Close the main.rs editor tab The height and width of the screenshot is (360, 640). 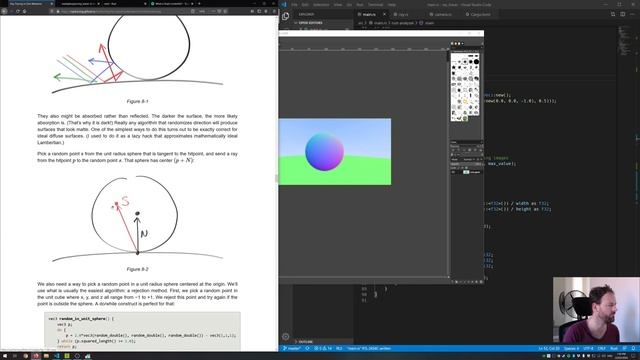[384, 14]
